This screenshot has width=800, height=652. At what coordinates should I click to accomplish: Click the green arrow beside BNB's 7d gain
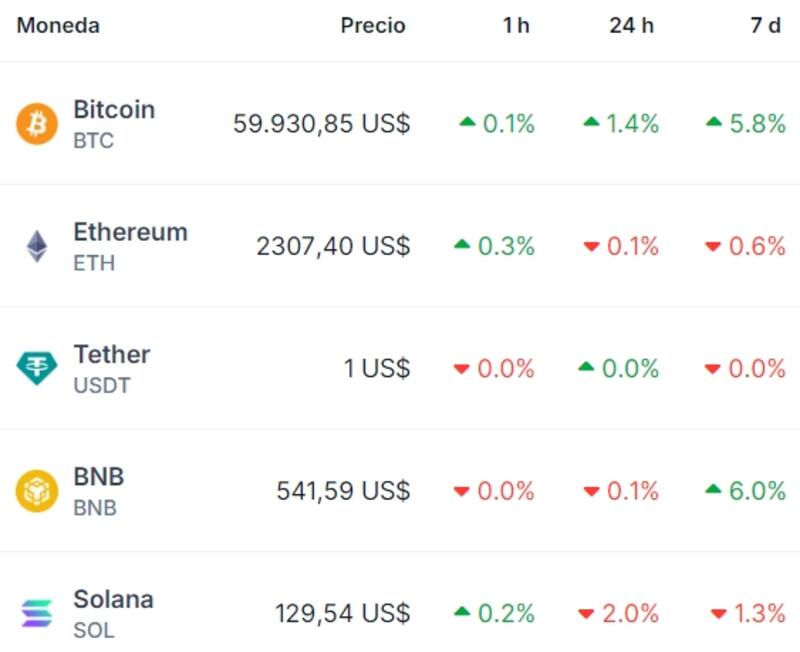716,491
